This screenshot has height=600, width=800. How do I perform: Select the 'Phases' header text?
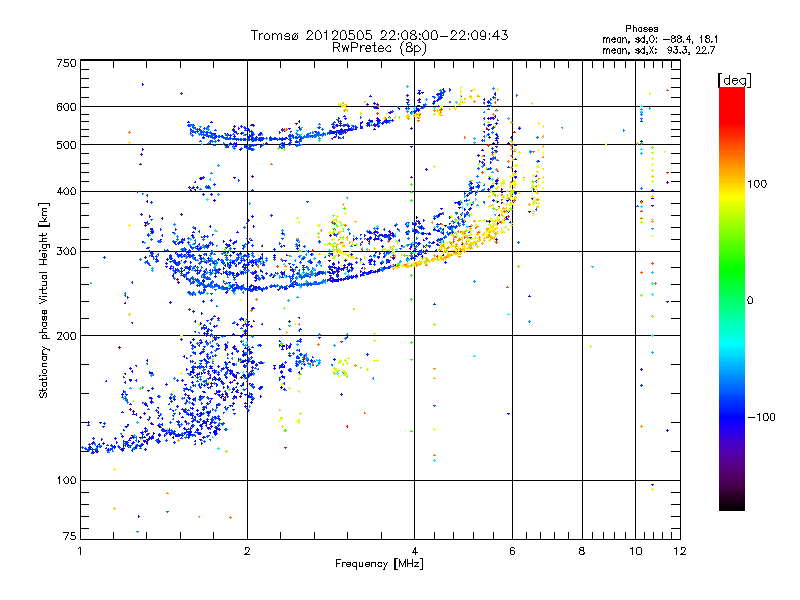click(641, 29)
